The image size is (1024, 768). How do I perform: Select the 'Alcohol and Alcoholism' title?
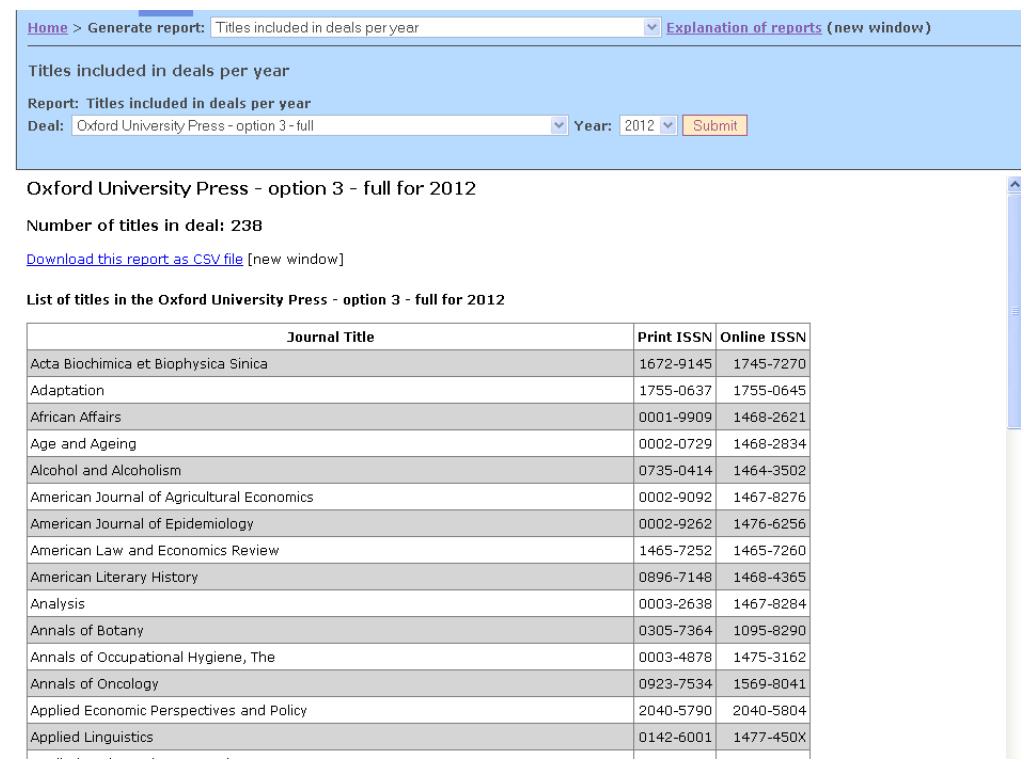(x=106, y=470)
